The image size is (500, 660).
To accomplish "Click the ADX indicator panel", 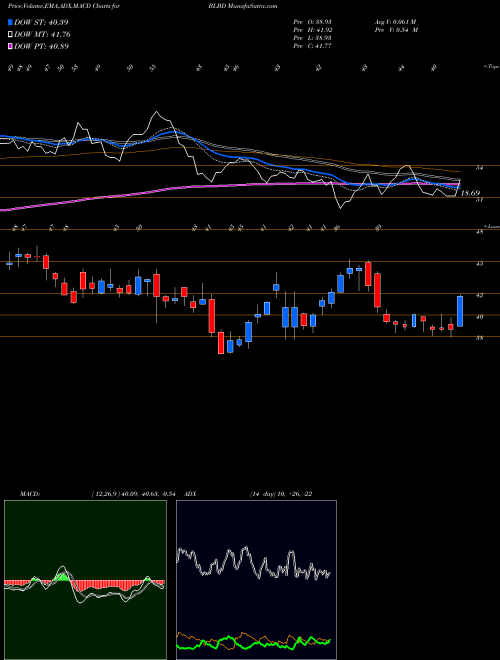I will pos(256,580).
